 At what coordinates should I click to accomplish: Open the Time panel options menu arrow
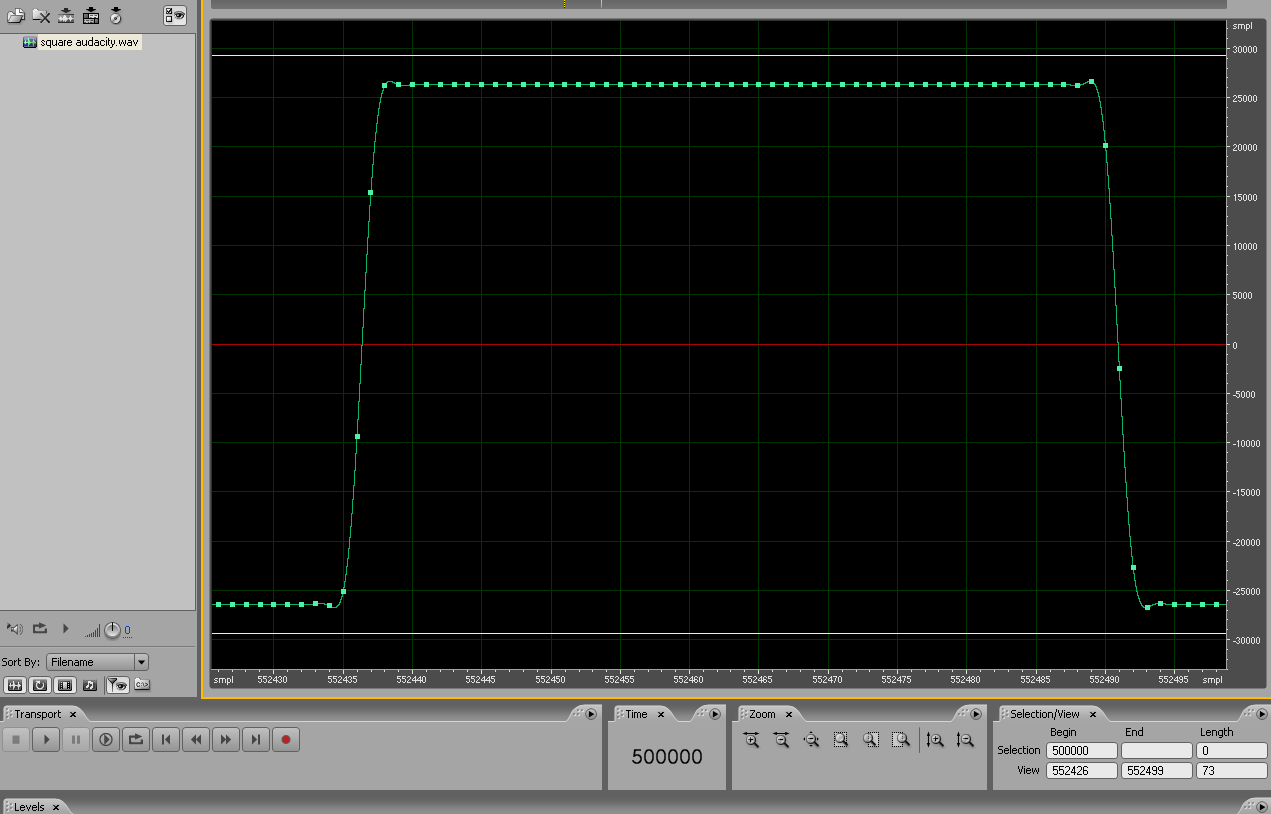(714, 714)
